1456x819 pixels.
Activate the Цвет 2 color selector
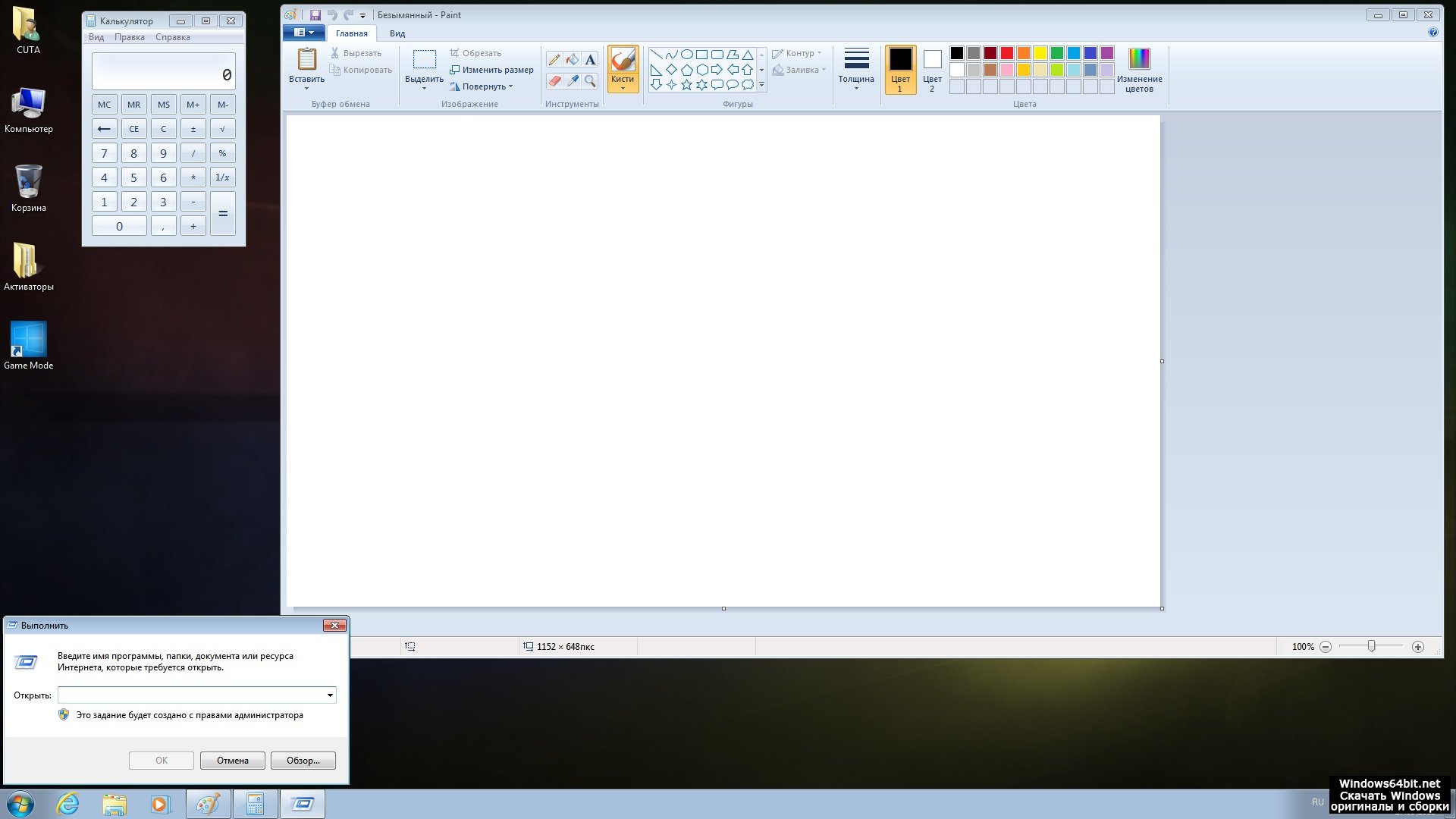(932, 69)
